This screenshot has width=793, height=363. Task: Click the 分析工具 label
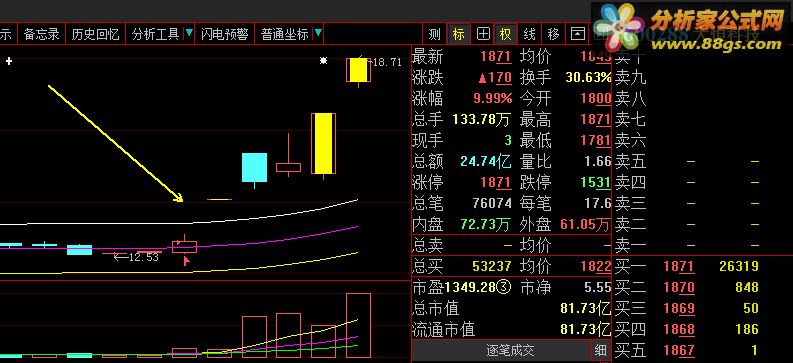click(x=155, y=34)
